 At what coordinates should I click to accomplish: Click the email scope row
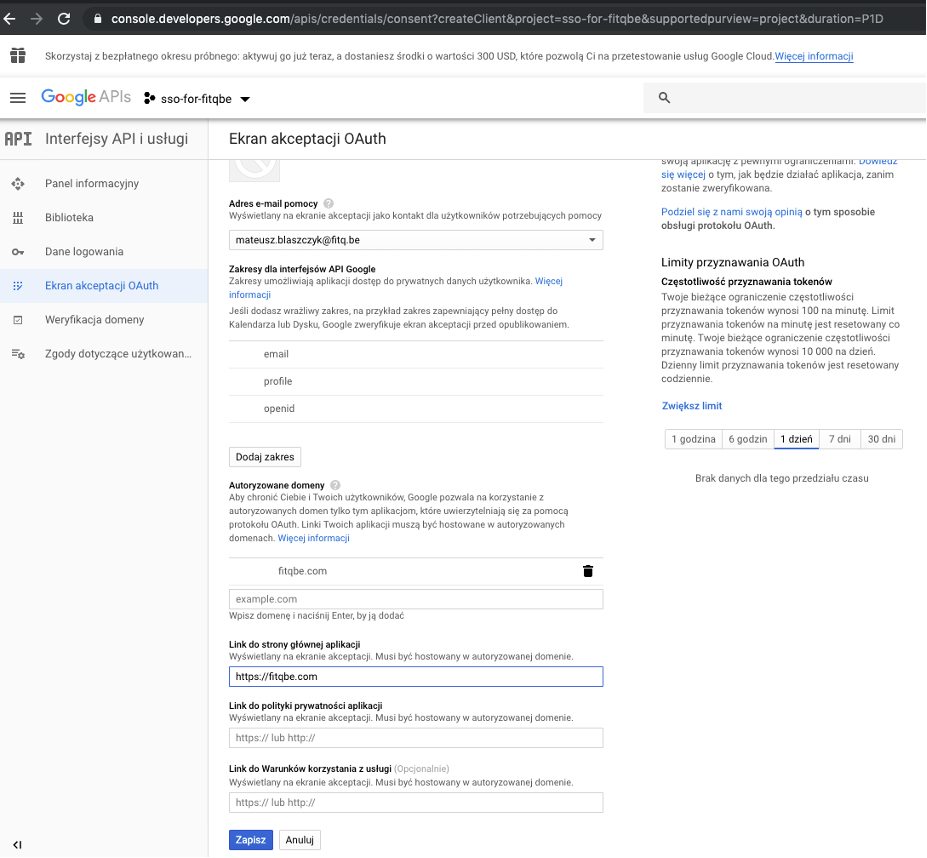[416, 354]
